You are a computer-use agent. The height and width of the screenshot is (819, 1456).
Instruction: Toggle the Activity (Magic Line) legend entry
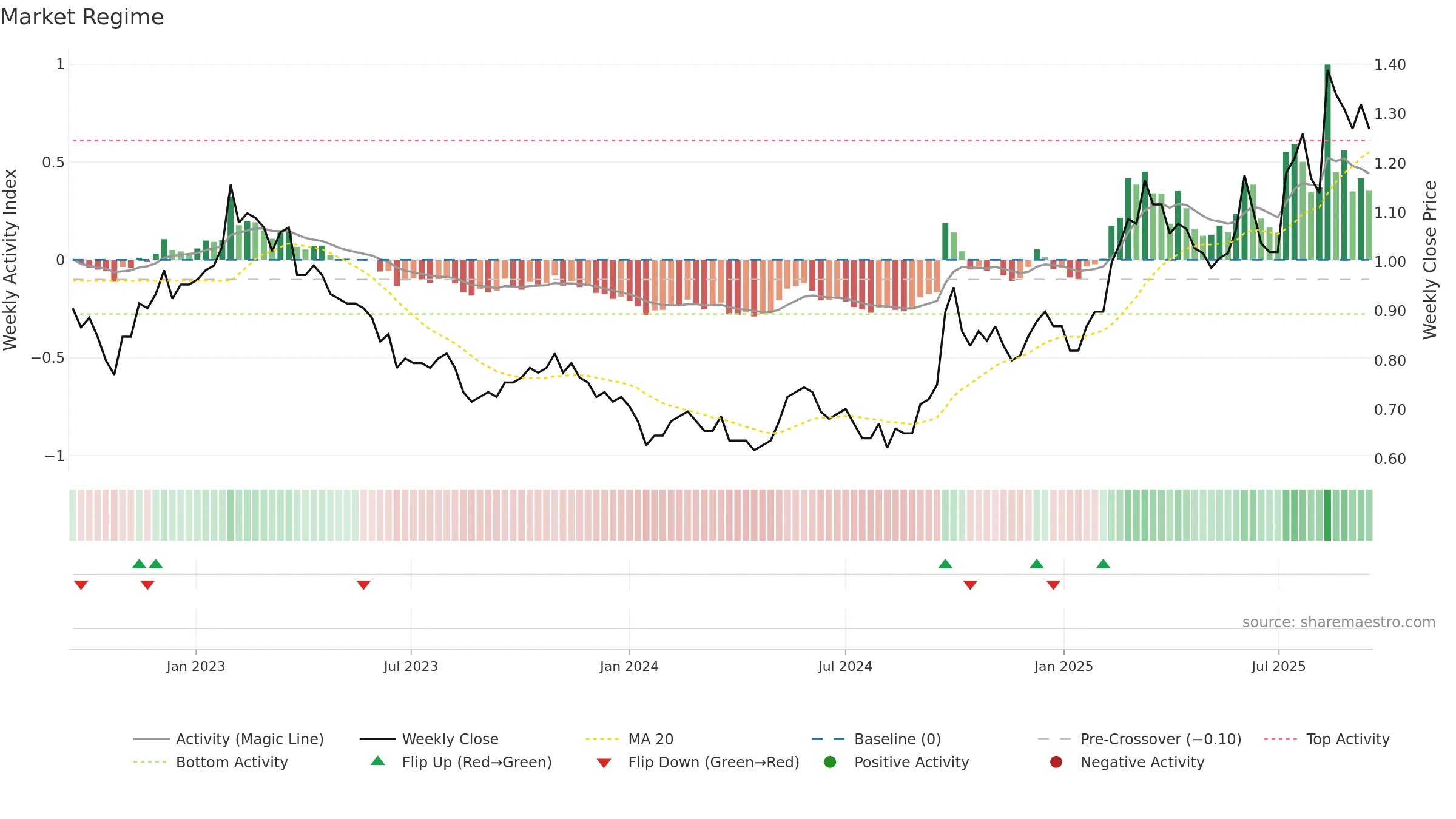229,739
